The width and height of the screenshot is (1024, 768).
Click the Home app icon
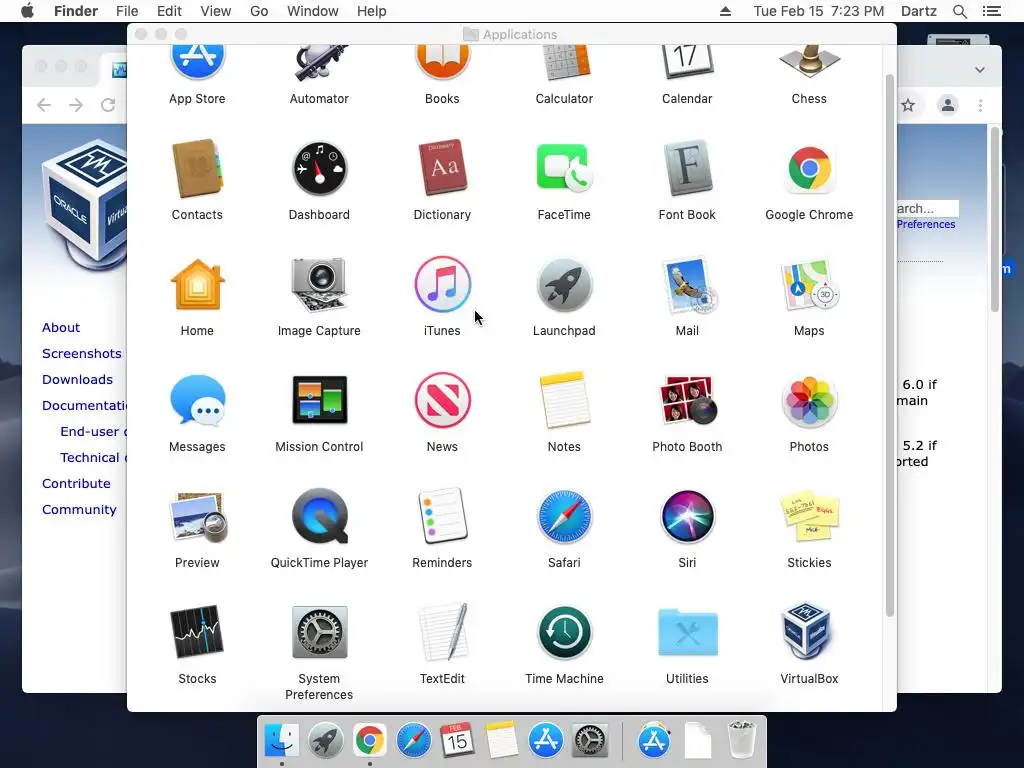(197, 285)
